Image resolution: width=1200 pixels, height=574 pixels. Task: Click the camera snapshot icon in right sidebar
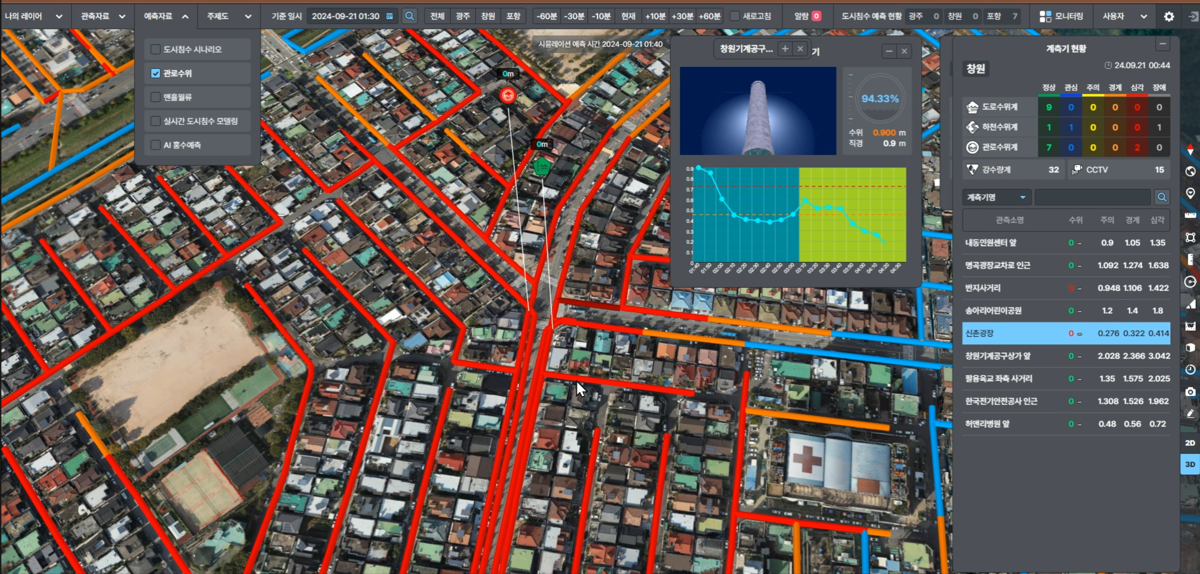coord(1190,391)
